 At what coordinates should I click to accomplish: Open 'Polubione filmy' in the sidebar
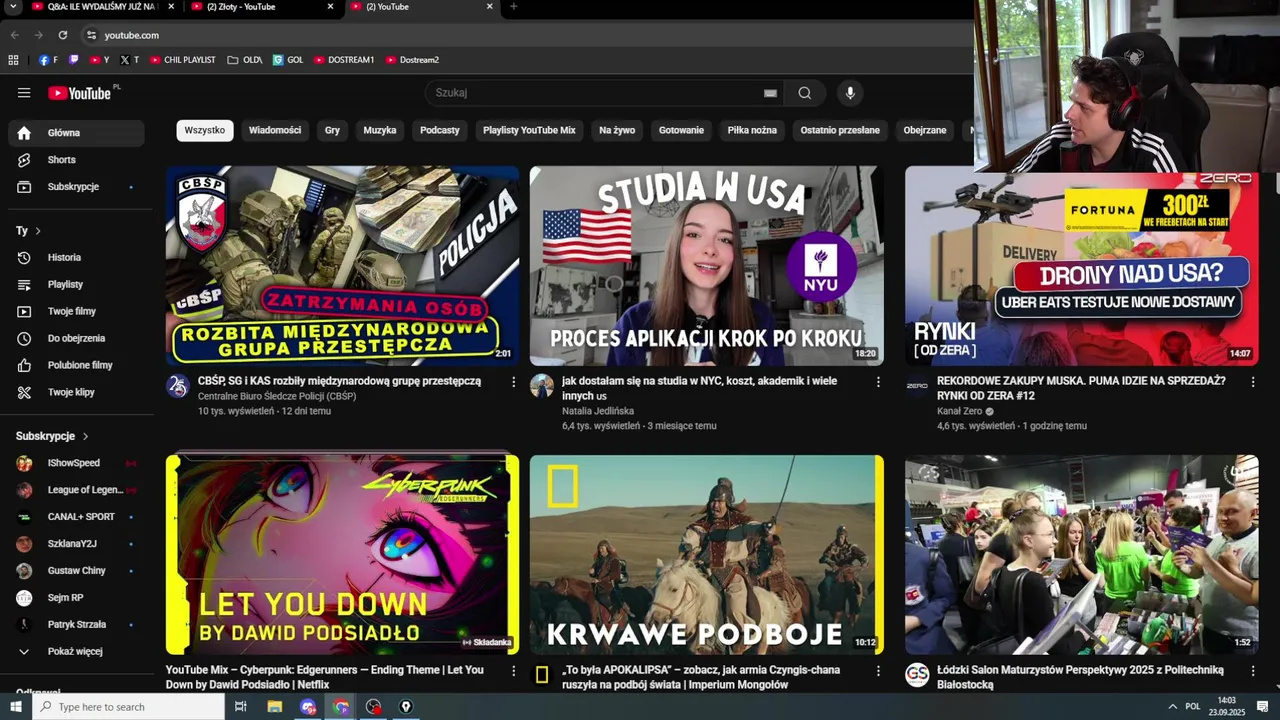pos(77,365)
